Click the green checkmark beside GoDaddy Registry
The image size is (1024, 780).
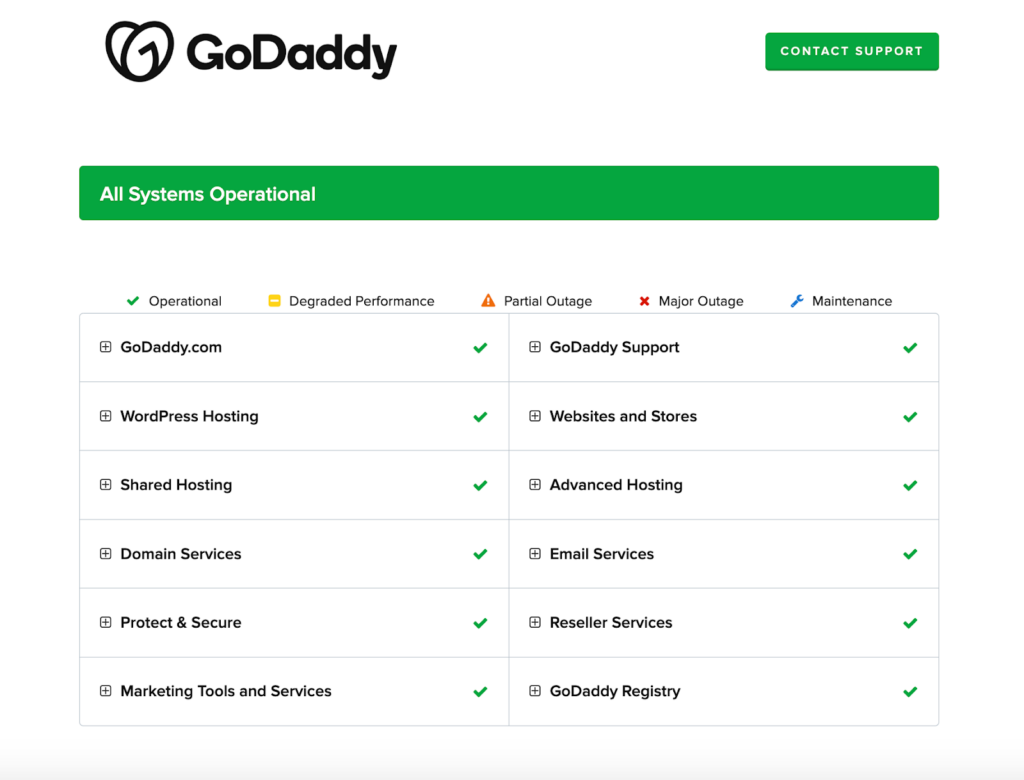click(x=910, y=691)
